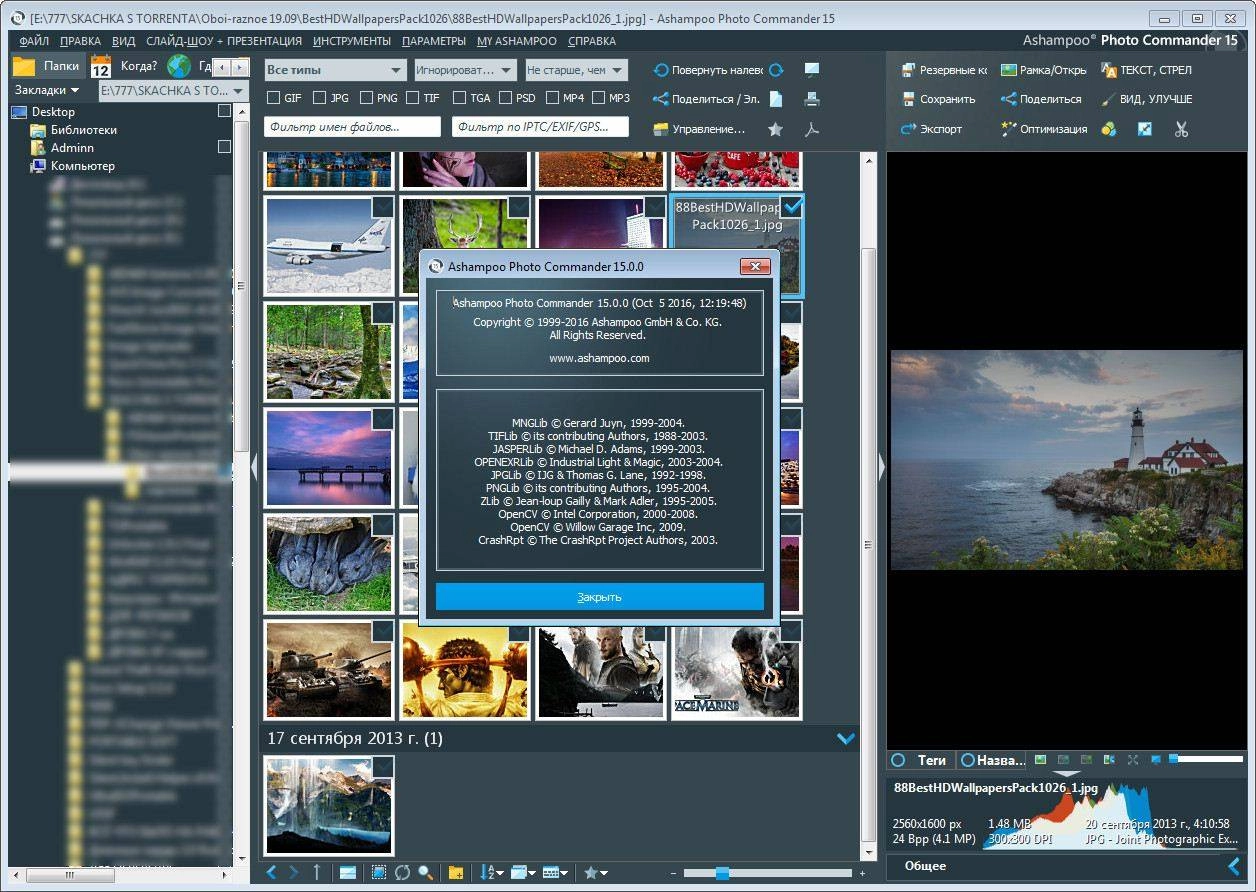Image resolution: width=1256 pixels, height=892 pixels.
Task: Enable the MP3 file type checkbox
Action: (599, 98)
